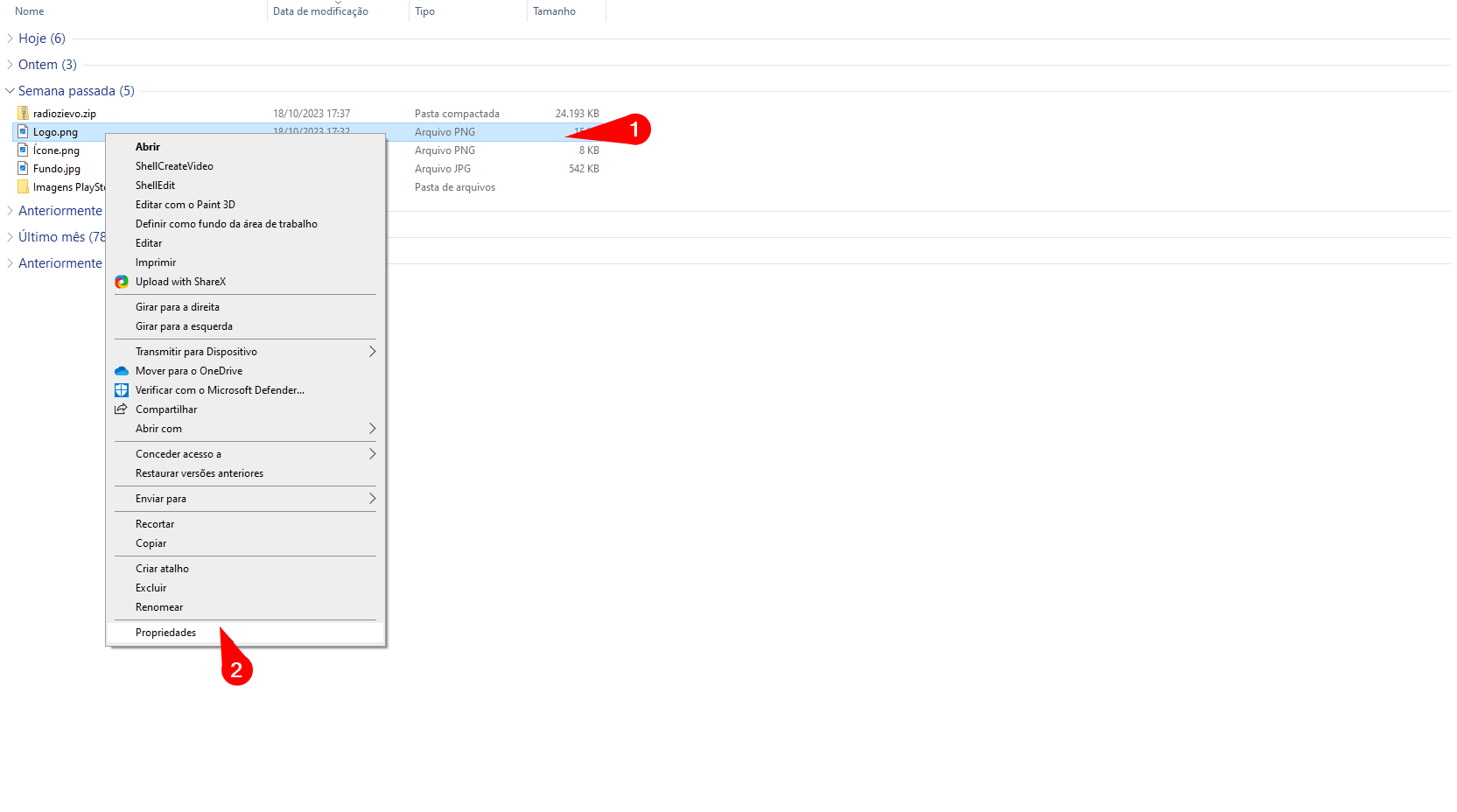Click the Imagens PlayStore folder icon

click(23, 187)
